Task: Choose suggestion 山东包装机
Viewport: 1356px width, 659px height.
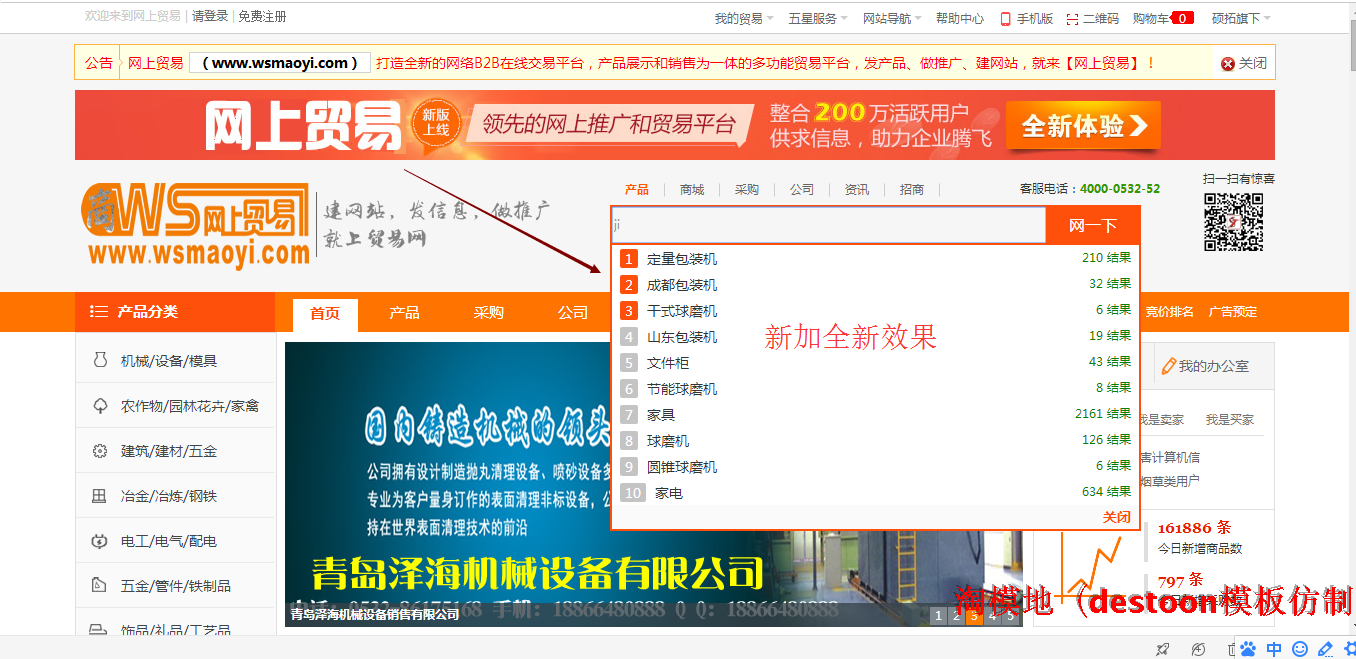Action: 875,337
